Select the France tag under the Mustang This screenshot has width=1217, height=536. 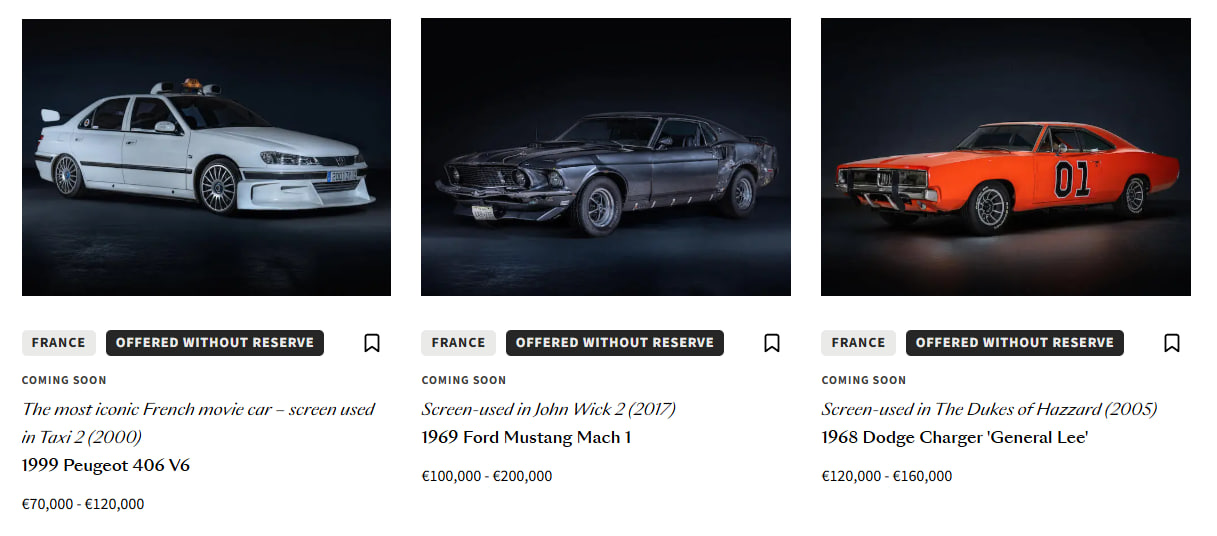point(459,343)
